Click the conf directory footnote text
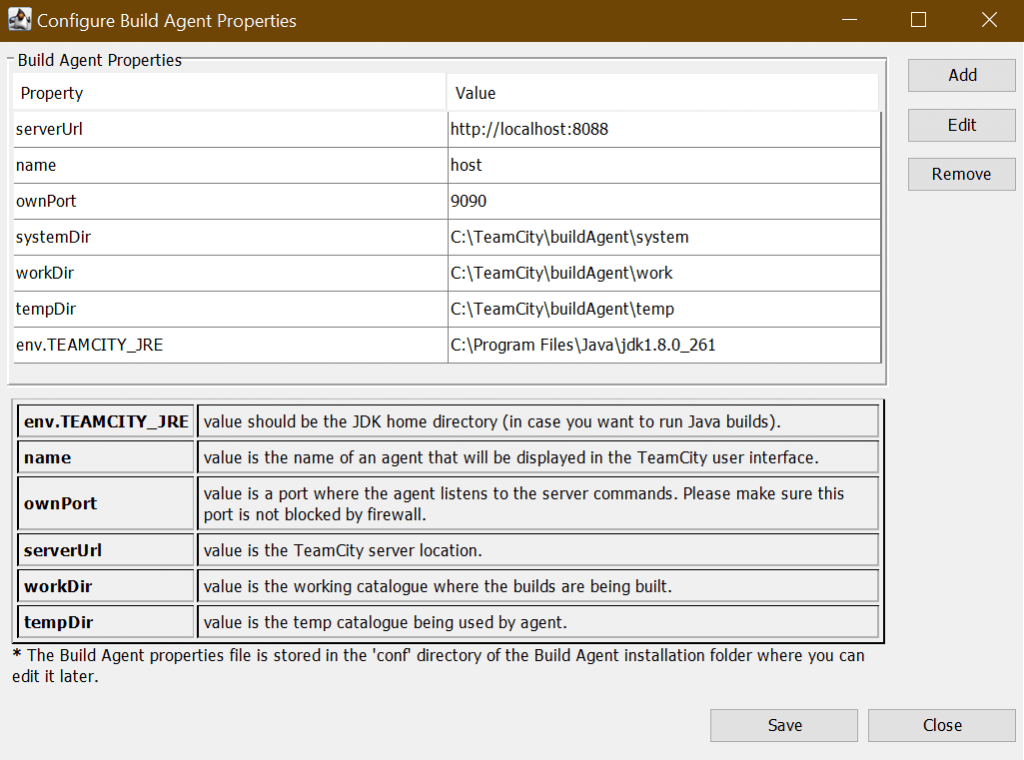The image size is (1024, 760). tap(438, 665)
